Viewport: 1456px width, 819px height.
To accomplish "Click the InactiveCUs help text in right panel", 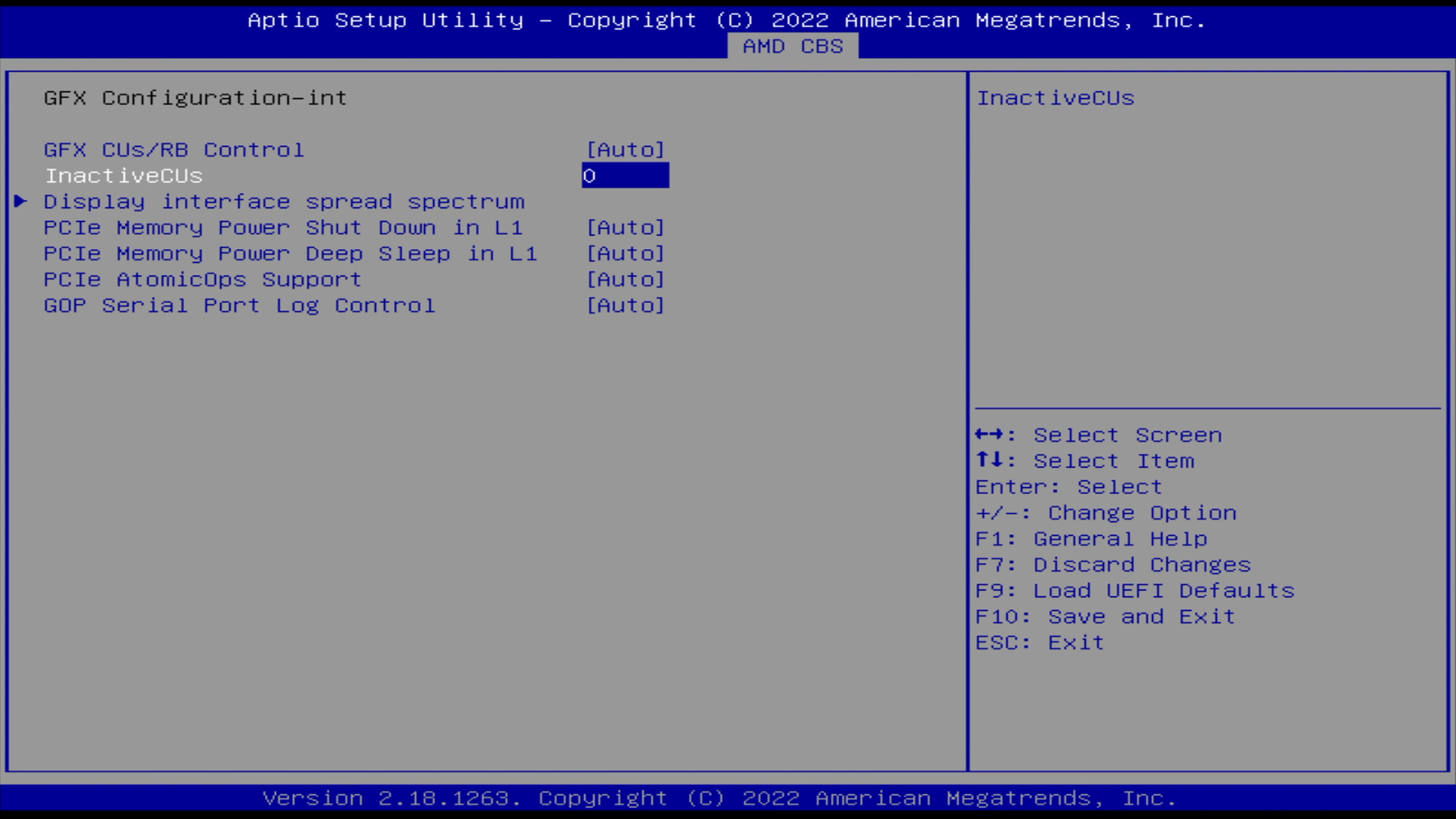I will click(x=1056, y=98).
